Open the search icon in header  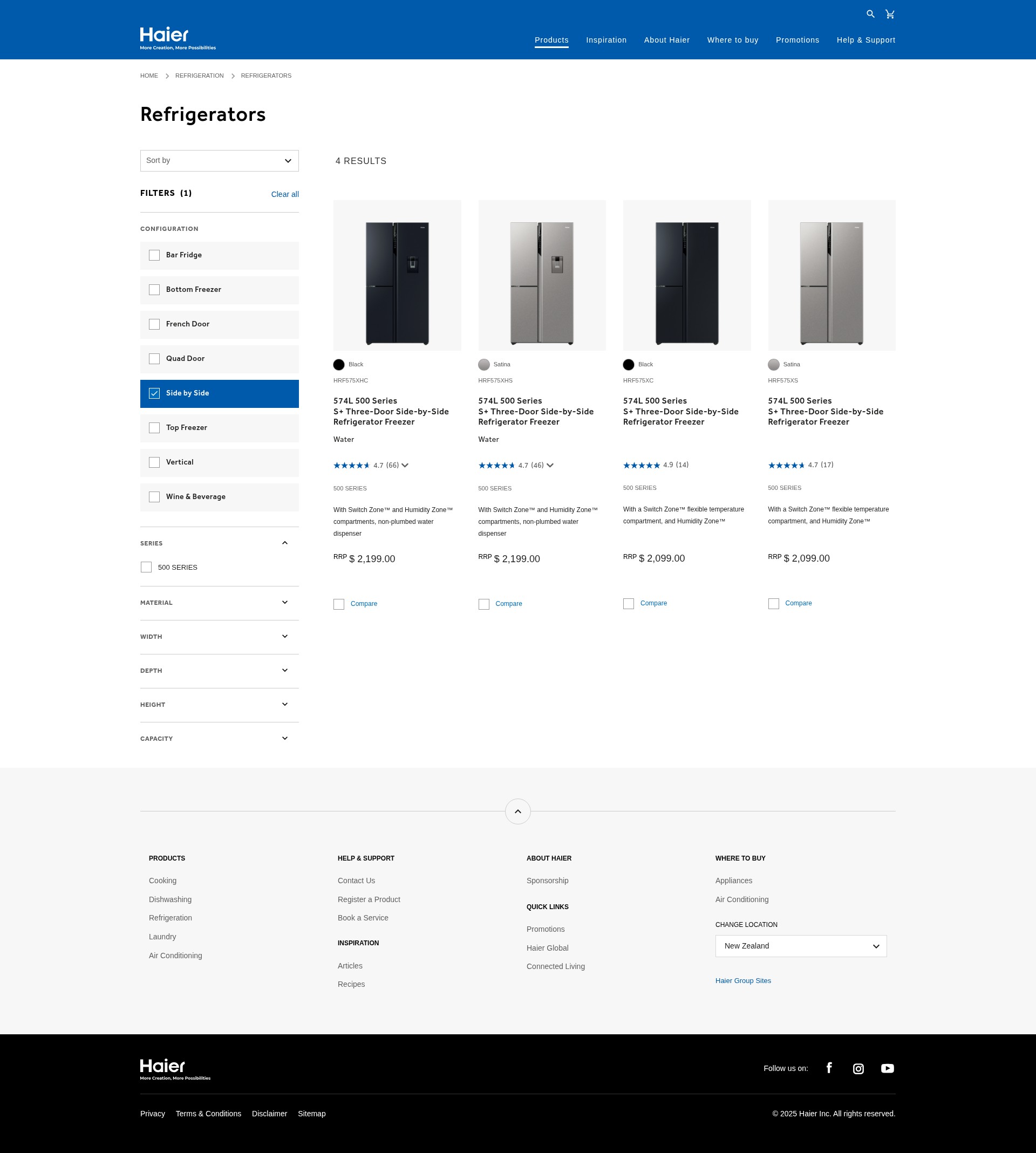point(870,14)
